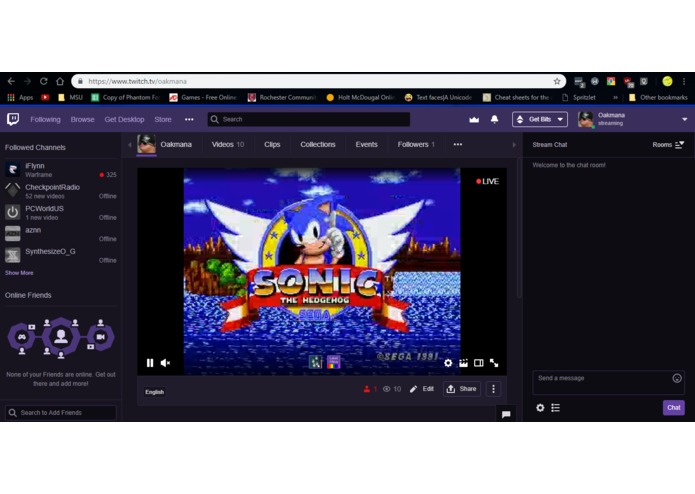The image size is (695, 494).
Task: Open Other bookmarks folder
Action: tap(658, 97)
